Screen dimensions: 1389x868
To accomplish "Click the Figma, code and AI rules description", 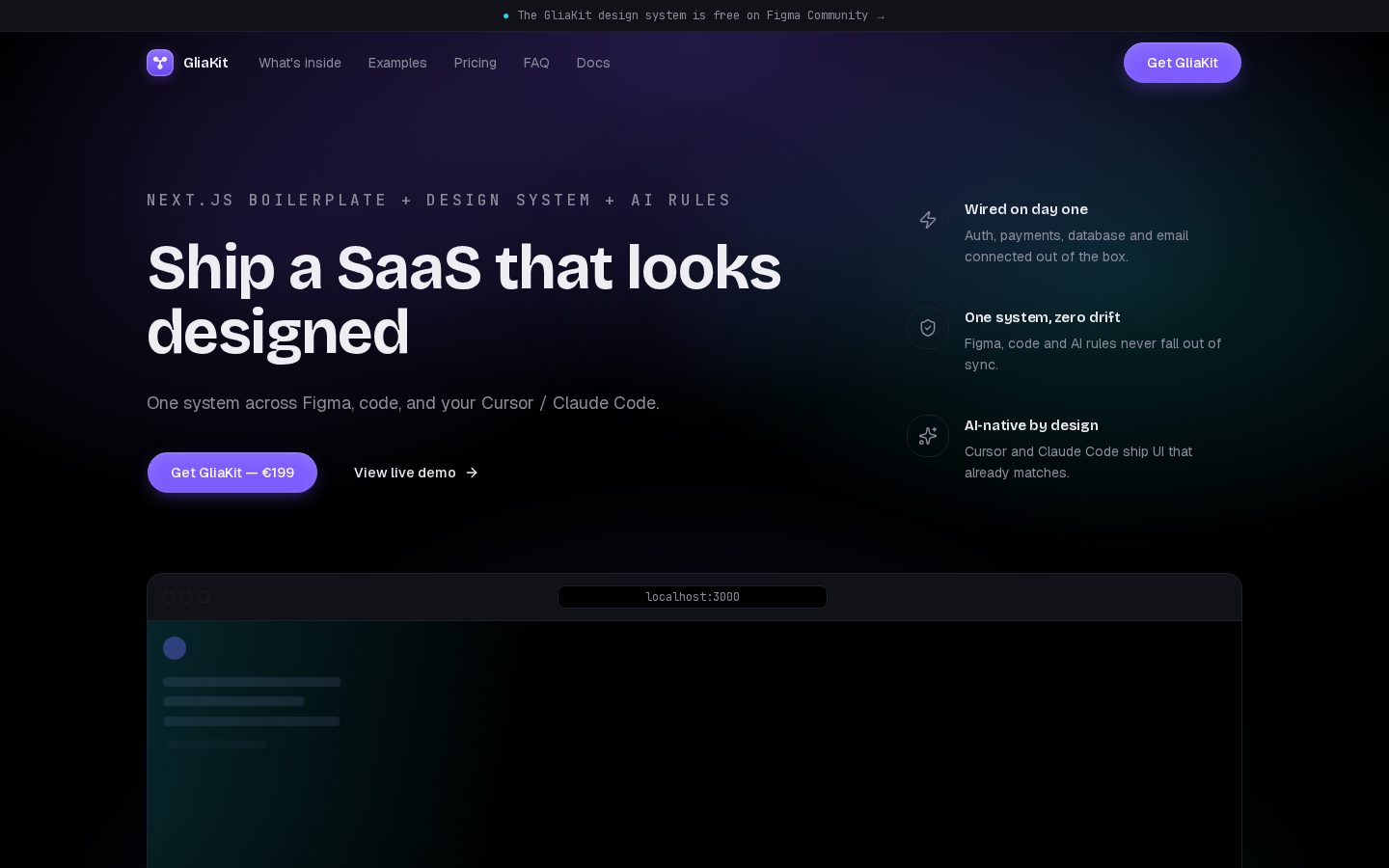I will [1093, 354].
